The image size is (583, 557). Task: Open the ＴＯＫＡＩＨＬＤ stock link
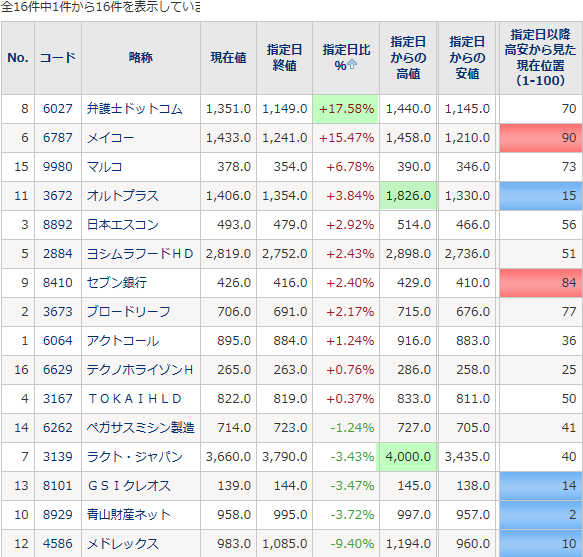135,399
